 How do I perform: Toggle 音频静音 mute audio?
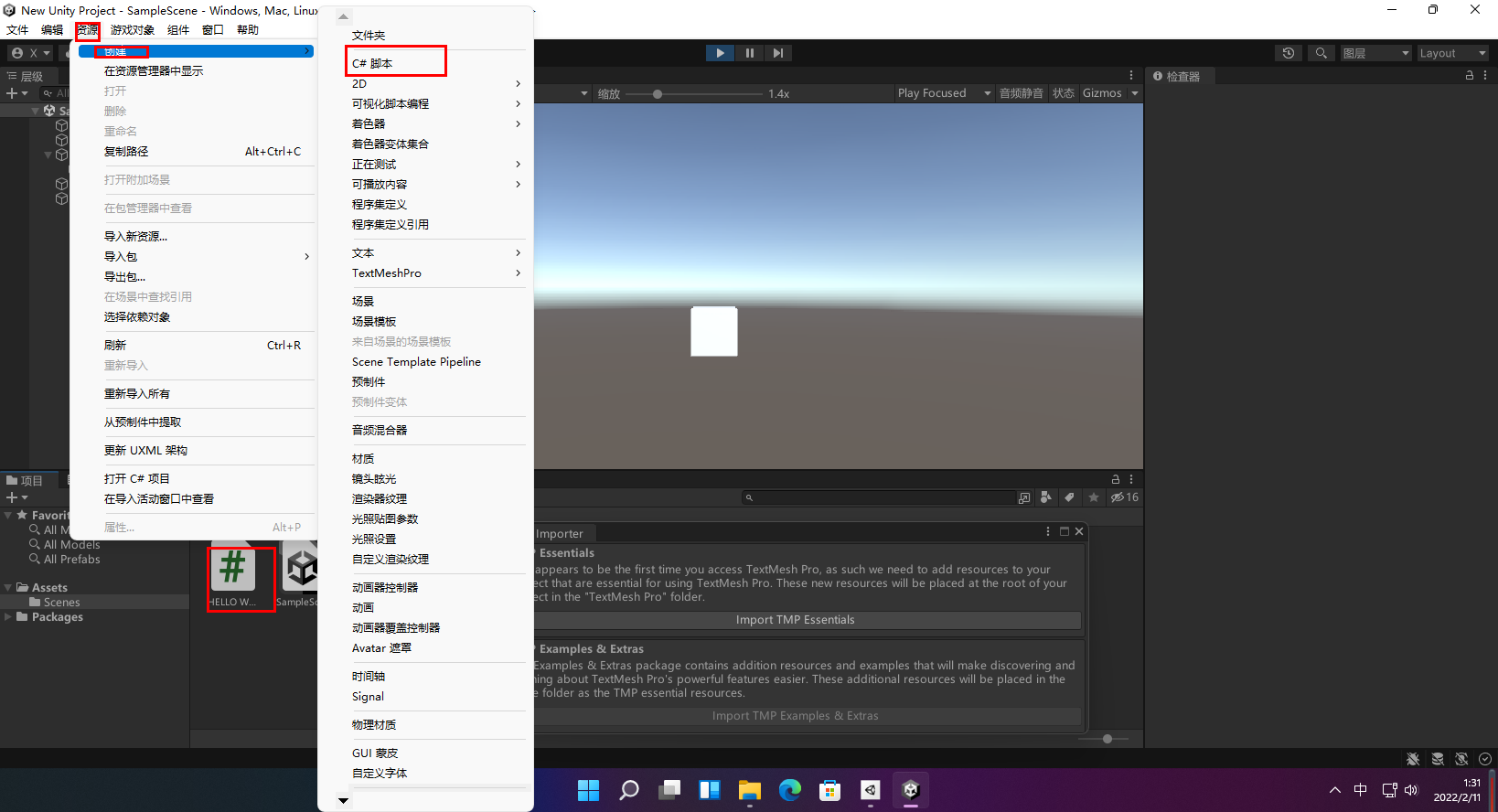pyautogui.click(x=1022, y=93)
